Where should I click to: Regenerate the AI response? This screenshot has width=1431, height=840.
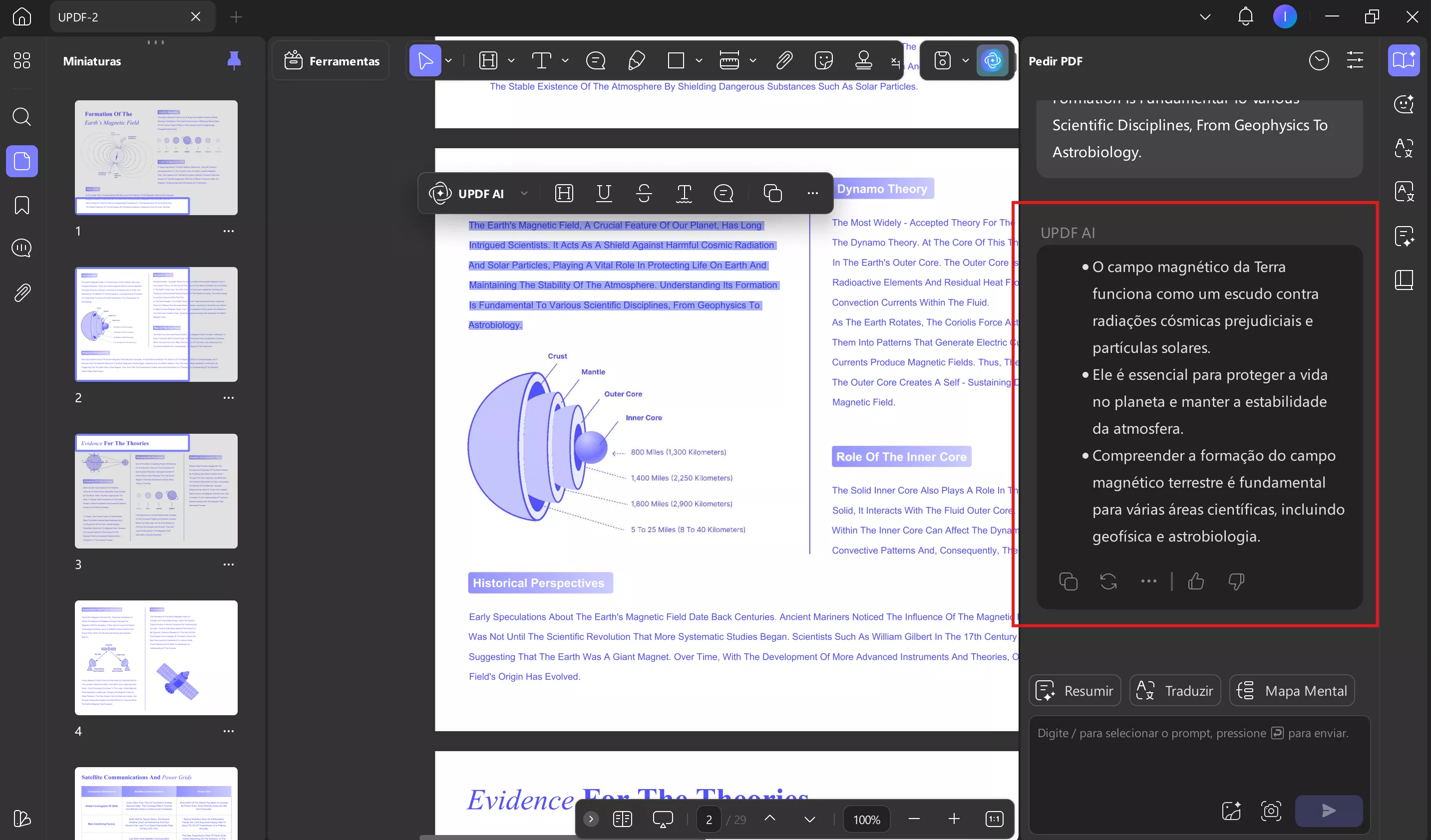(1108, 581)
